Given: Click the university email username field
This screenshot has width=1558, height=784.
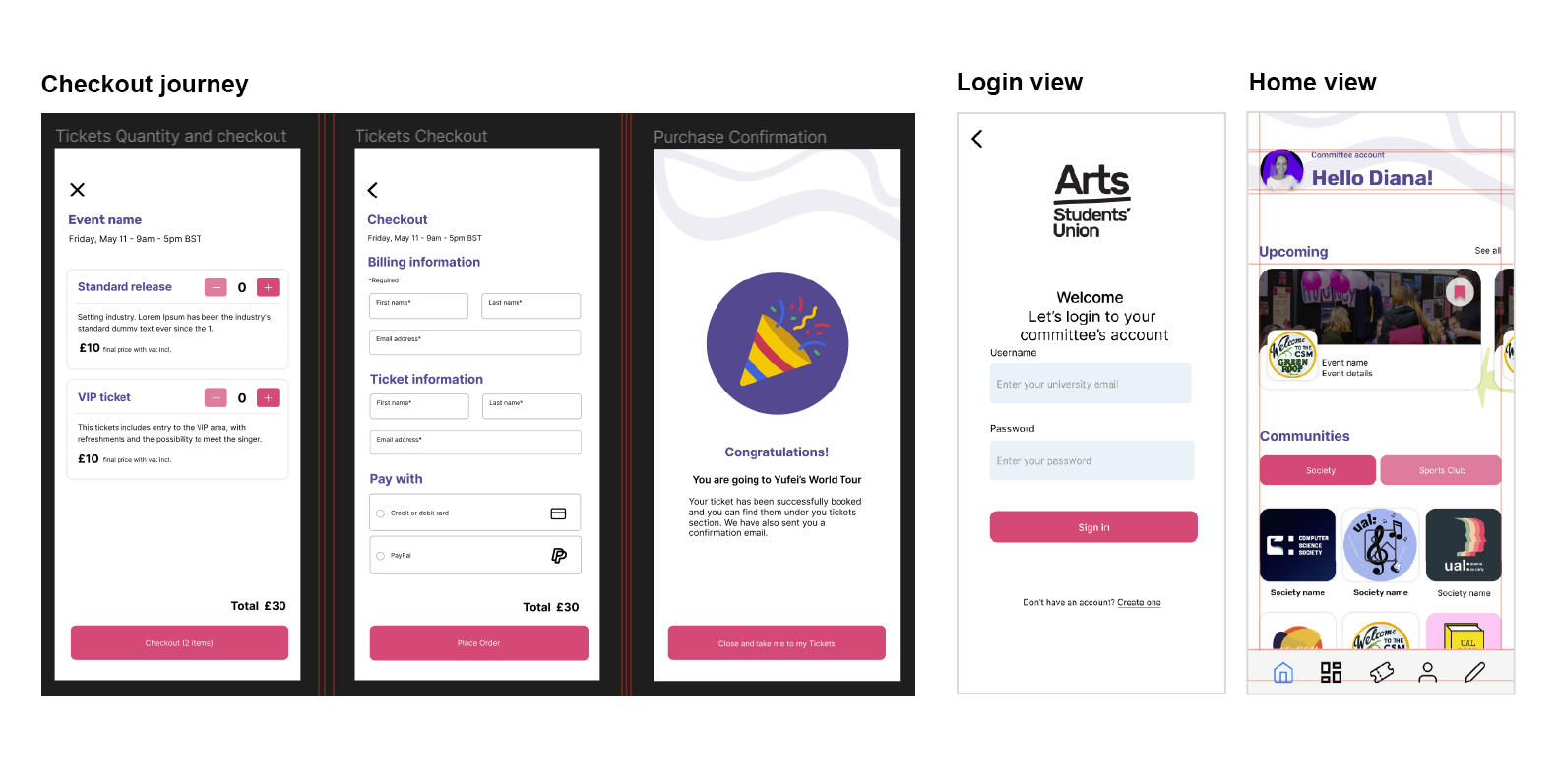Looking at the screenshot, I should tap(1091, 384).
